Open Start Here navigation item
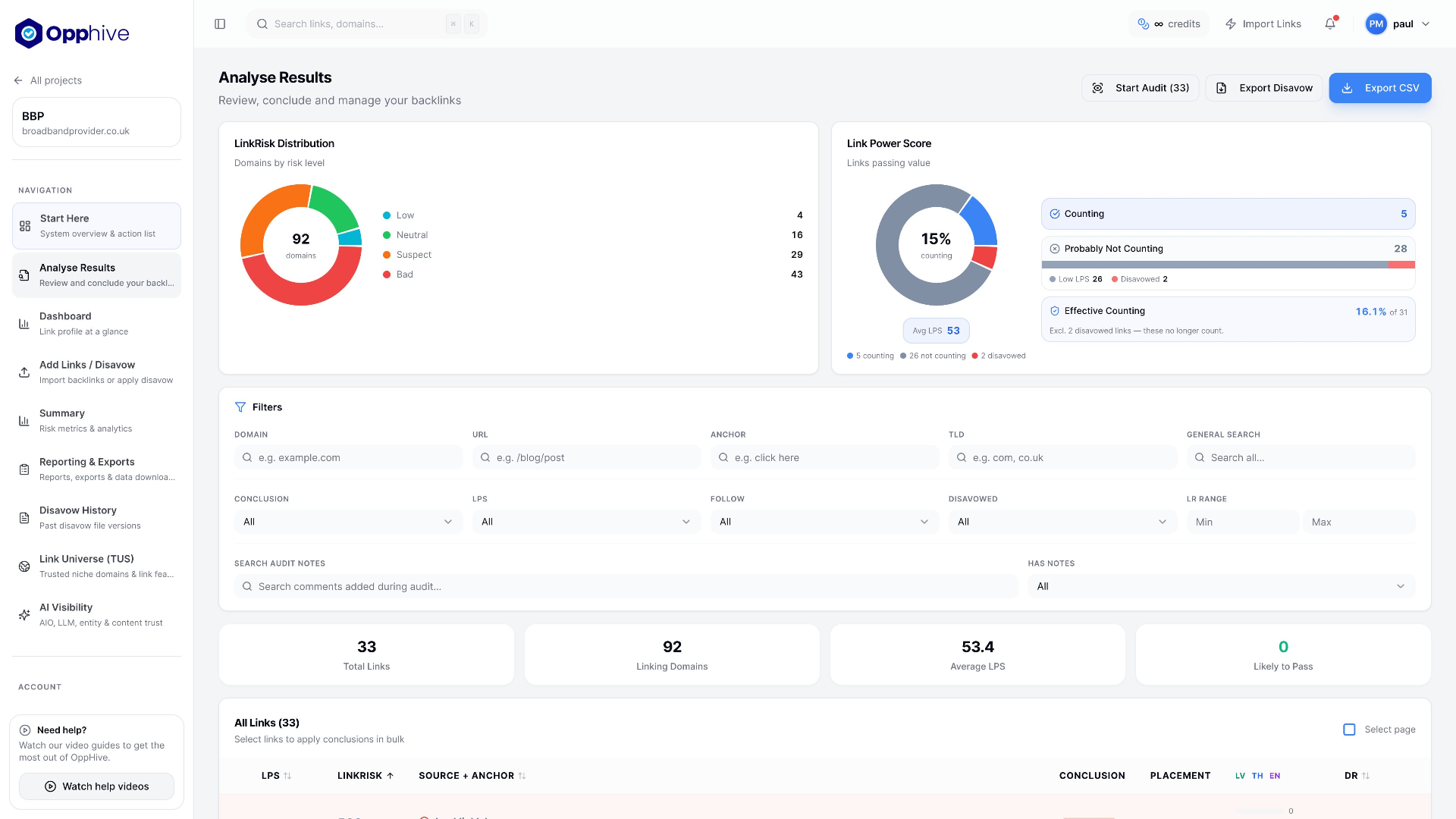Screen dimensions: 1456x819 96,226
